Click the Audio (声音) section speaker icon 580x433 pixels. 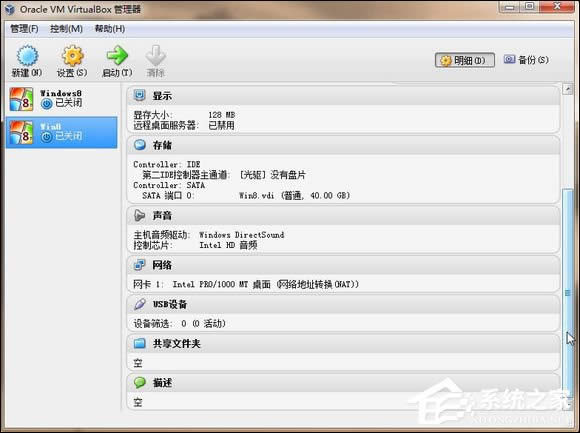pos(139,215)
